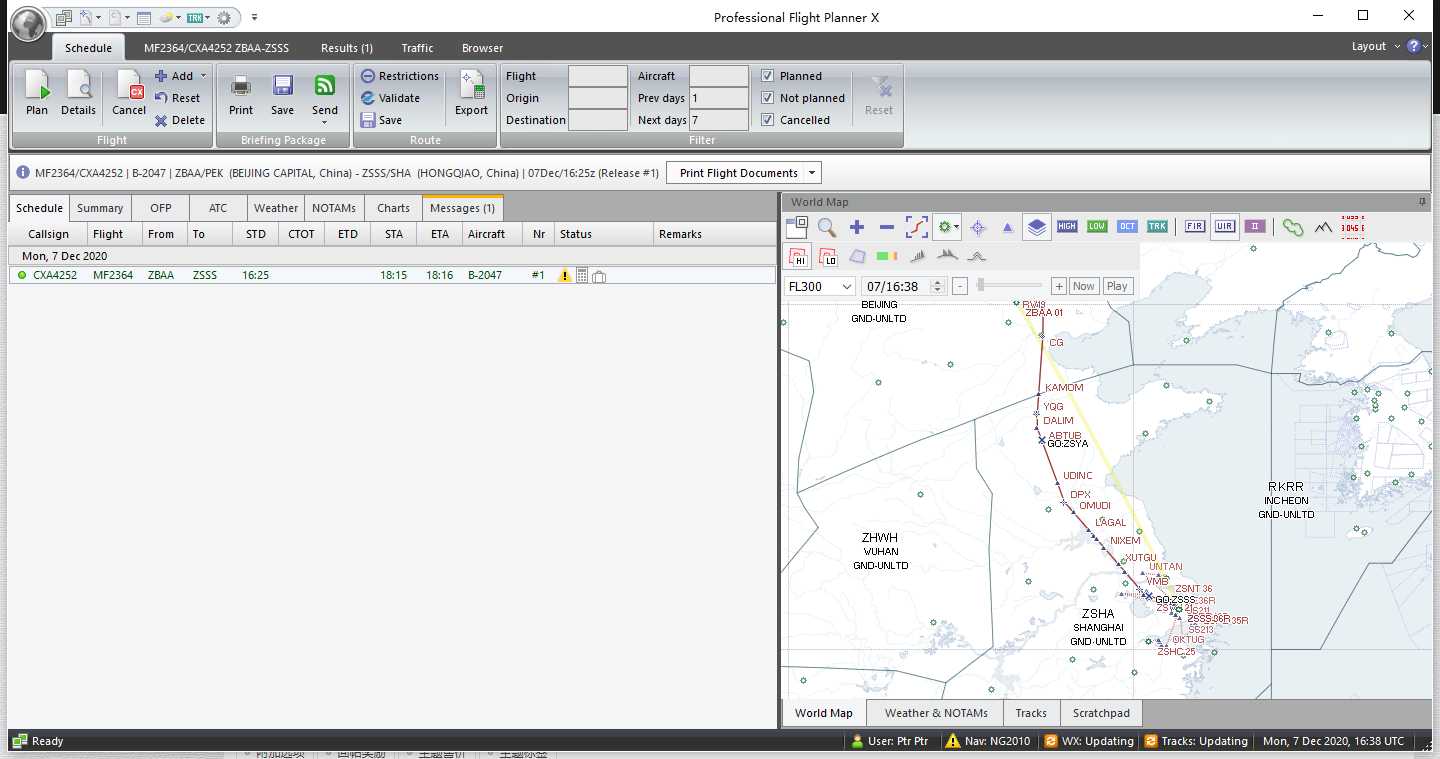
Task: Toggle DCT directs display
Action: (x=1127, y=227)
